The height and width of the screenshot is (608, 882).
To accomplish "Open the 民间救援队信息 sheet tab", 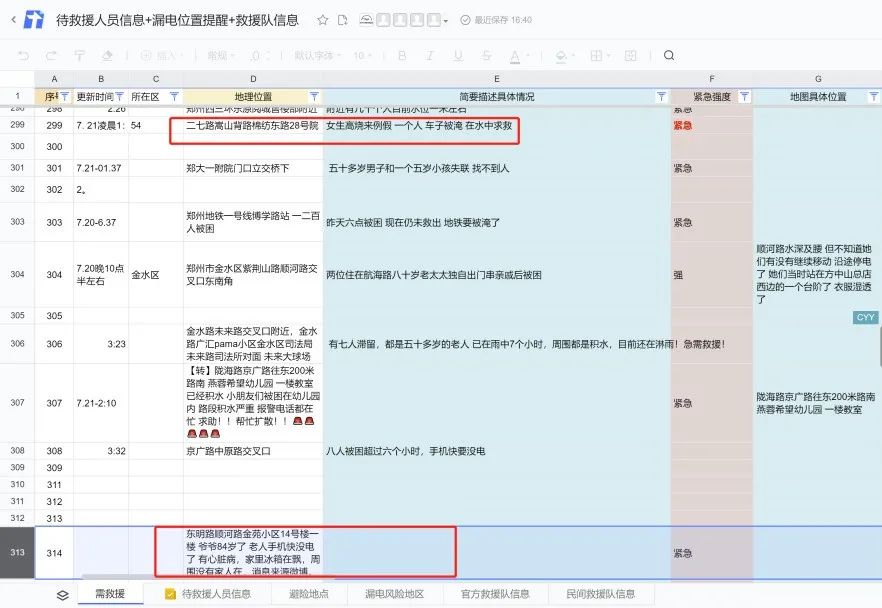I will (x=601, y=594).
